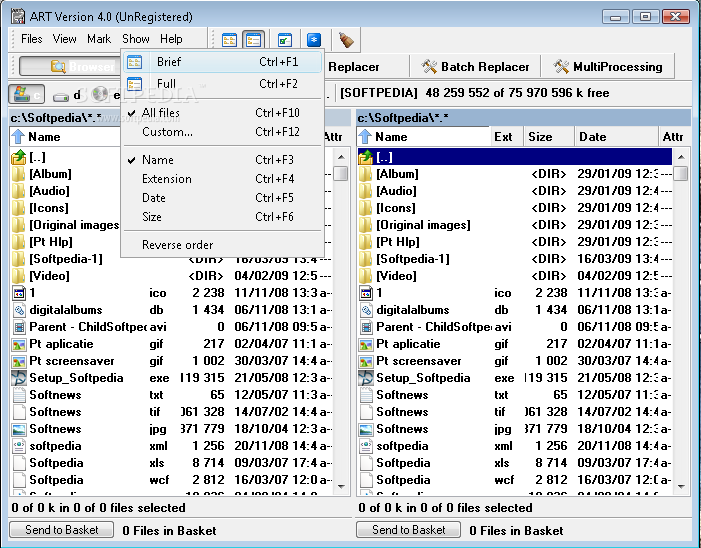Screen dimensions: 701x548
Task: Switch to drive d
Action: click(67, 95)
